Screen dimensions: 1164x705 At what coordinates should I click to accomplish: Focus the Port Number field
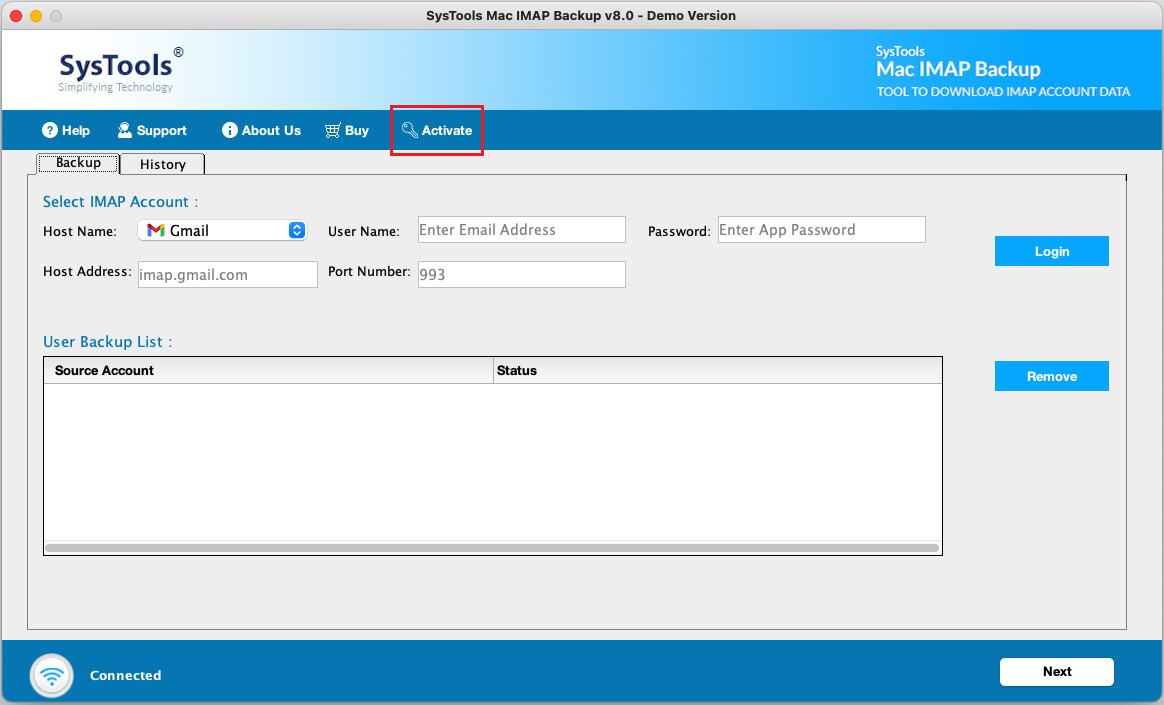point(522,275)
